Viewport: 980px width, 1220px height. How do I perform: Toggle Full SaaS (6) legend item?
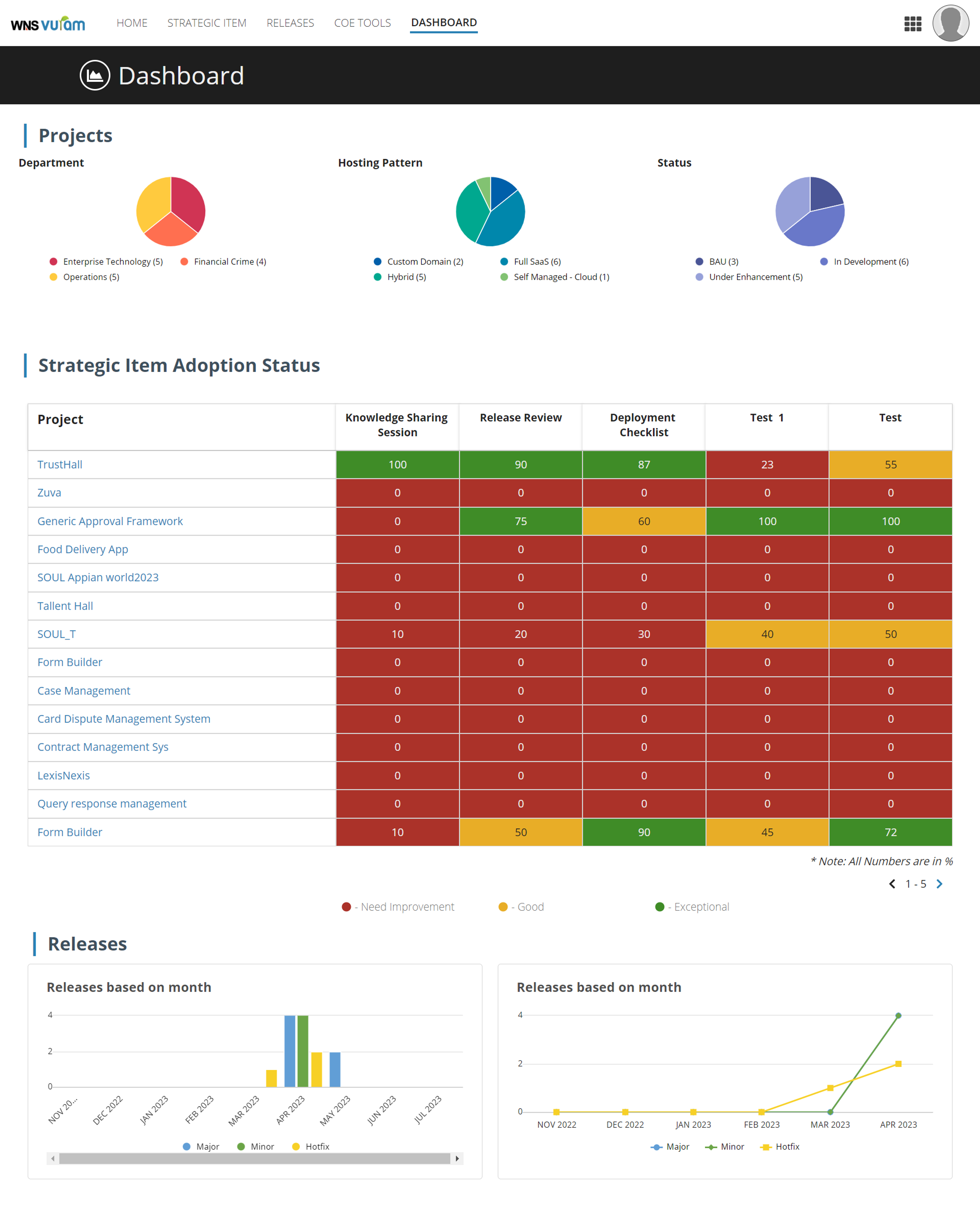point(530,261)
